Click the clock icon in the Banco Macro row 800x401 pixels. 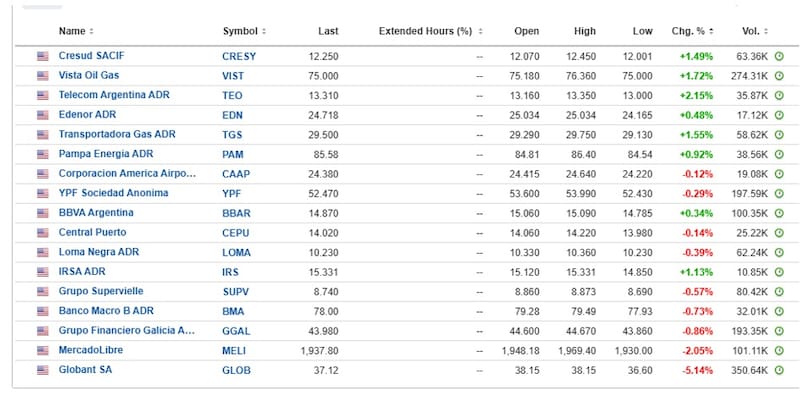pyautogui.click(x=779, y=311)
